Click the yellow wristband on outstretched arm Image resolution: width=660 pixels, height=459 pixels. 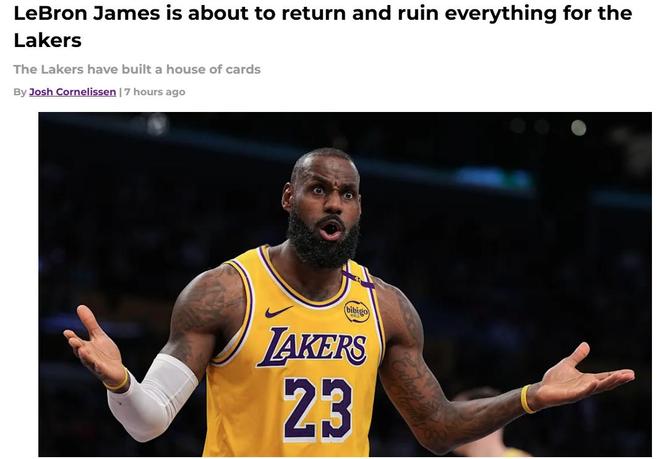click(x=526, y=399)
